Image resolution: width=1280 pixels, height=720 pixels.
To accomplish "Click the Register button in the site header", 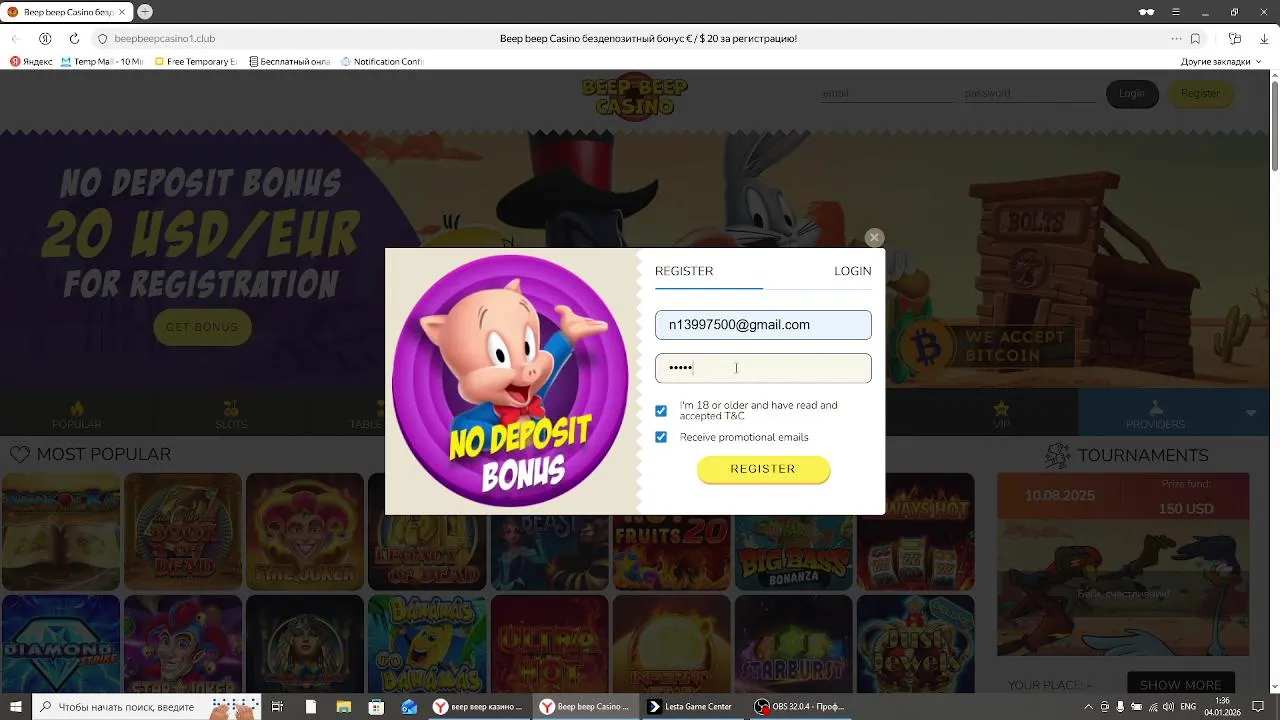I will [1200, 94].
